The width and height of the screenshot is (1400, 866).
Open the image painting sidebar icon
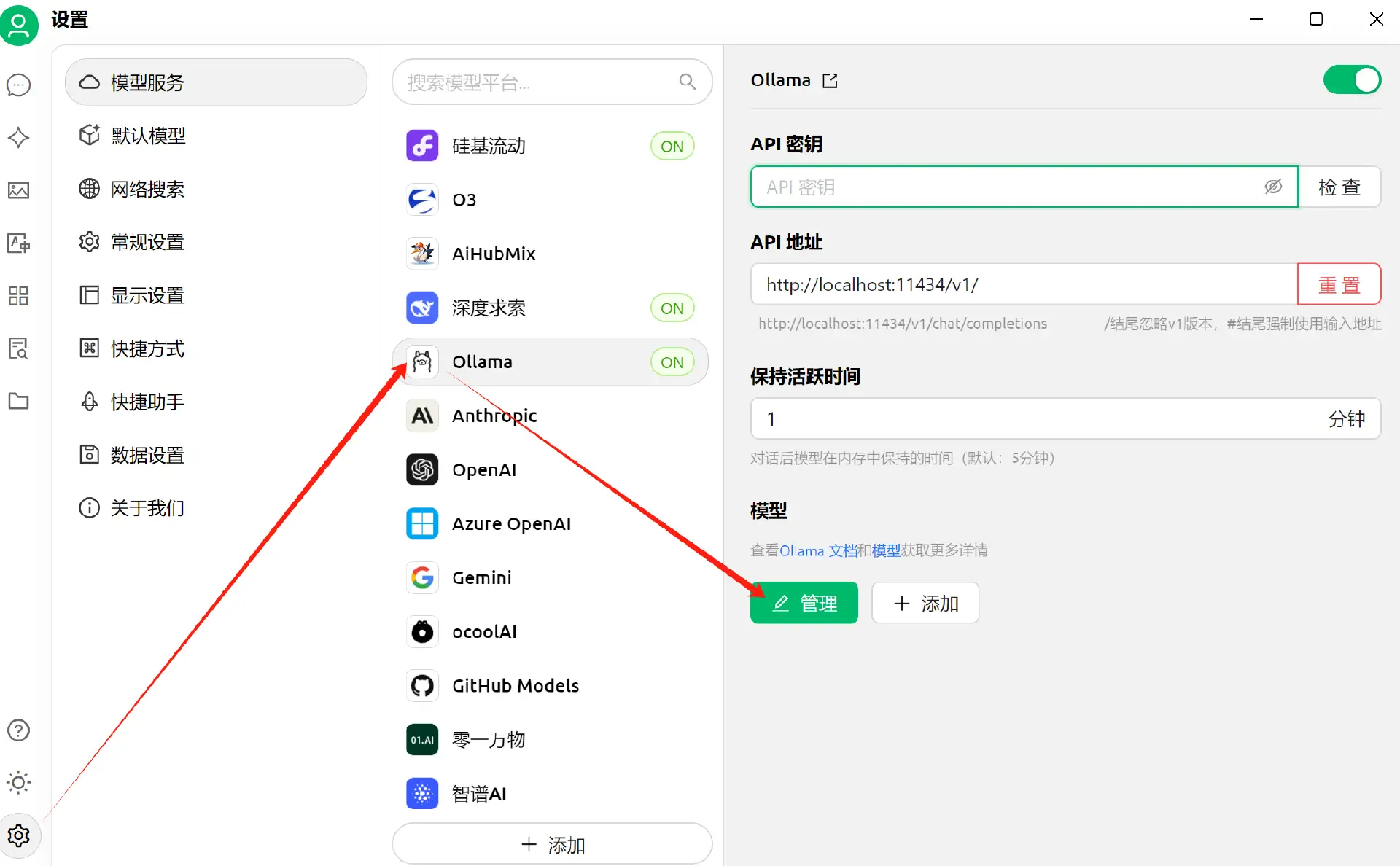(19, 190)
